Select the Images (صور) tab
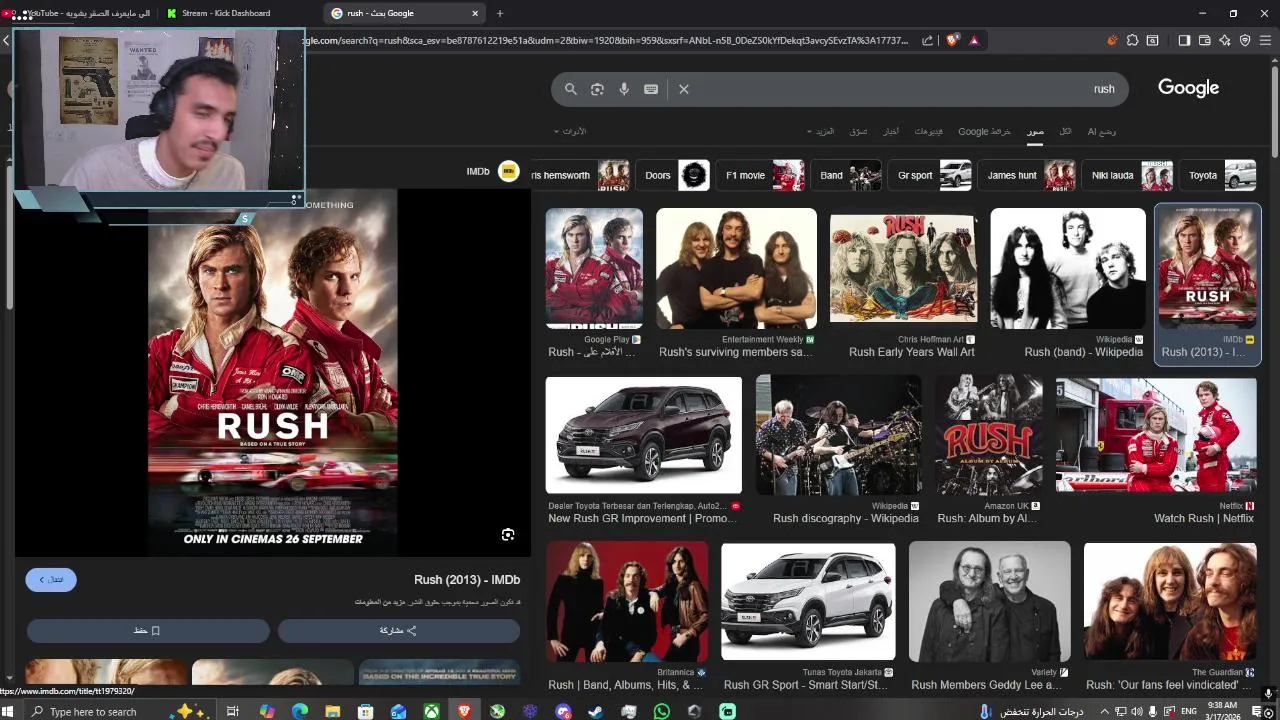The height and width of the screenshot is (720, 1280). click(x=1035, y=131)
